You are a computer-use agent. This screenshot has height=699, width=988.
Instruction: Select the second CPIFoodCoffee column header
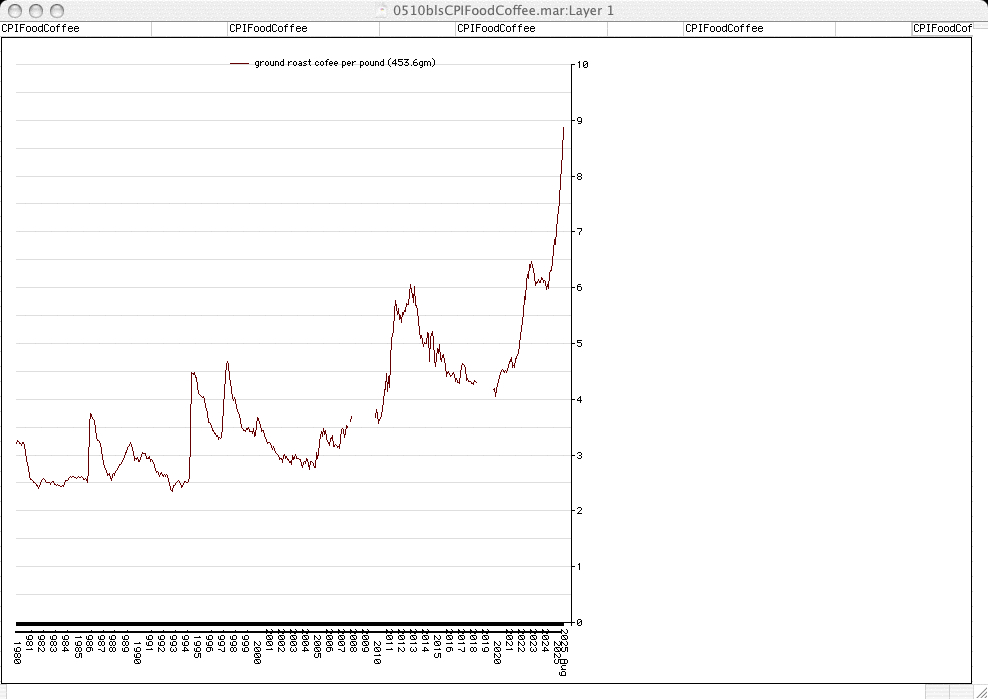coord(268,29)
